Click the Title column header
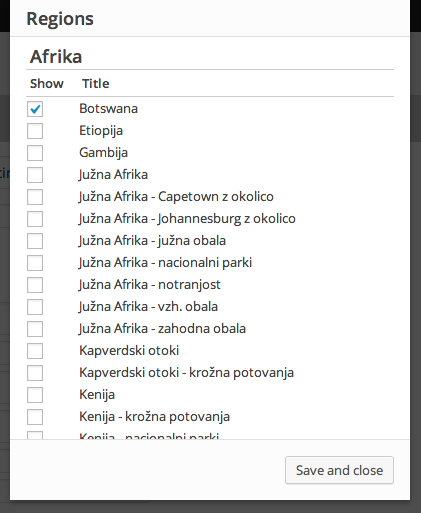This screenshot has height=513, width=421. [96, 84]
